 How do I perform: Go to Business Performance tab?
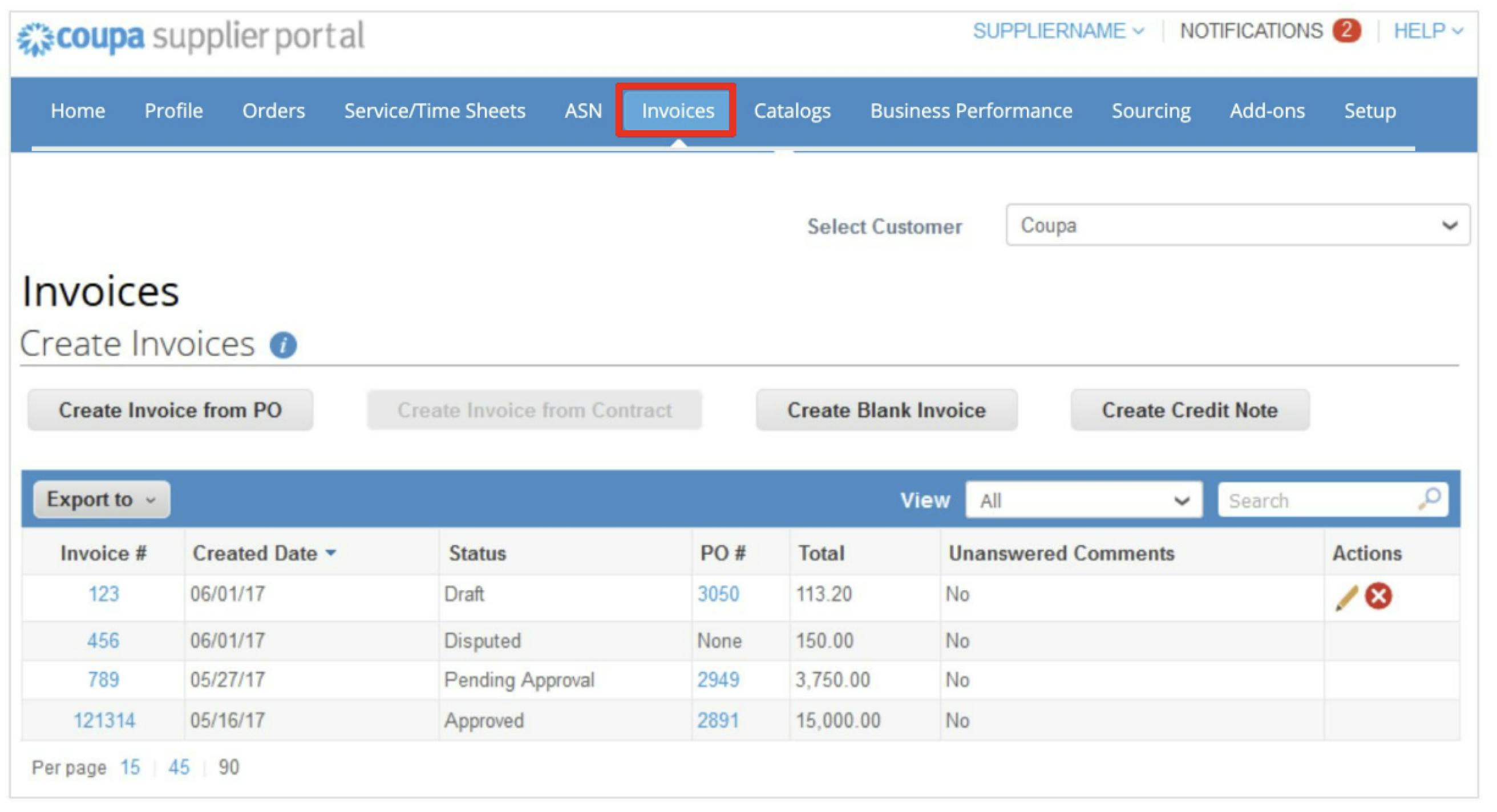click(x=971, y=111)
